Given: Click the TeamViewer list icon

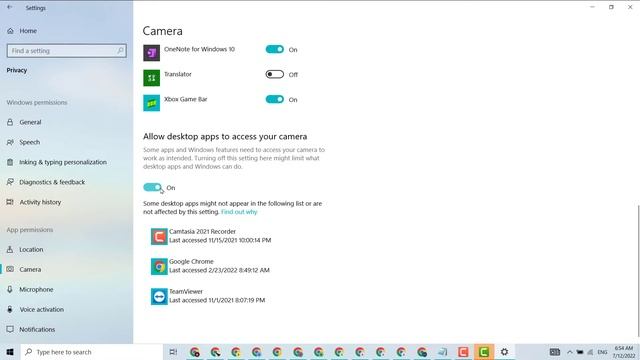Looking at the screenshot, I should tap(159, 296).
